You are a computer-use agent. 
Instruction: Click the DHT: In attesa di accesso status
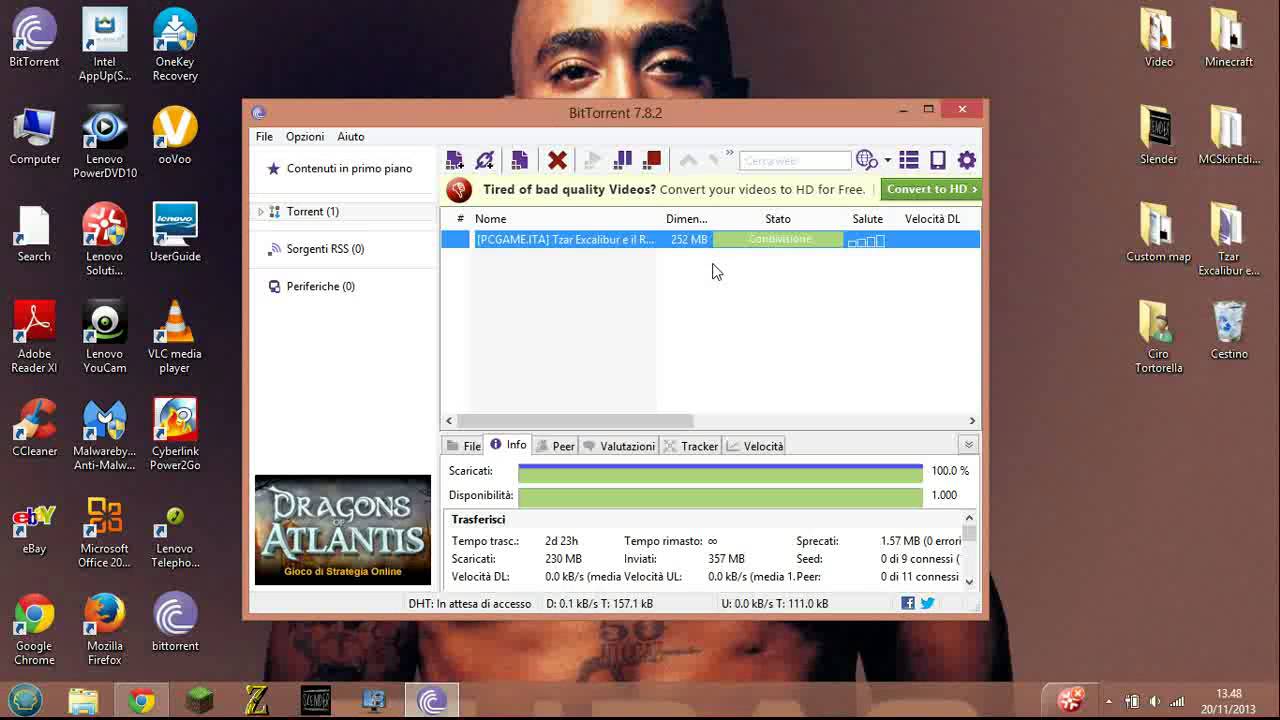pos(470,604)
